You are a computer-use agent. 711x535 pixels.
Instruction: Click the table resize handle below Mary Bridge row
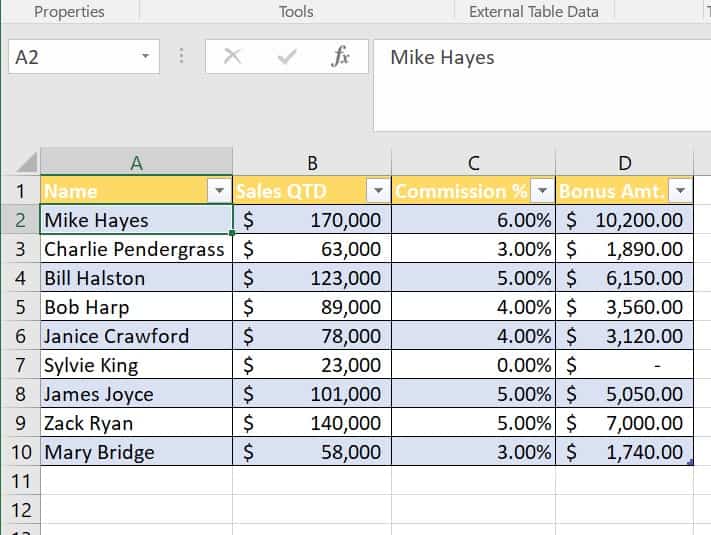click(689, 462)
